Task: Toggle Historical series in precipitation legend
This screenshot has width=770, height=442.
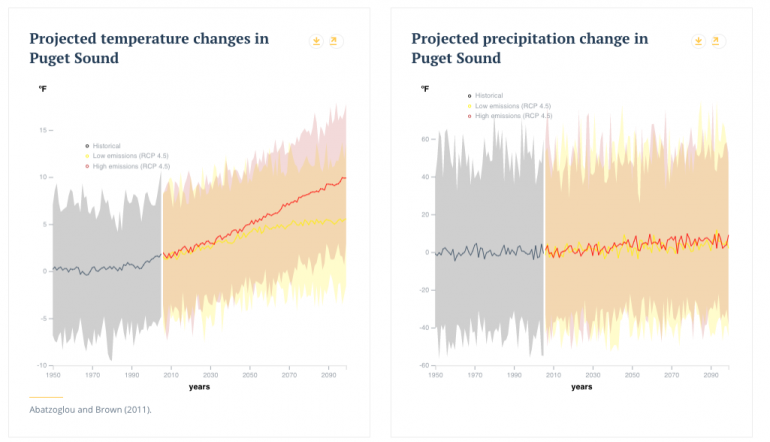Action: [489, 96]
